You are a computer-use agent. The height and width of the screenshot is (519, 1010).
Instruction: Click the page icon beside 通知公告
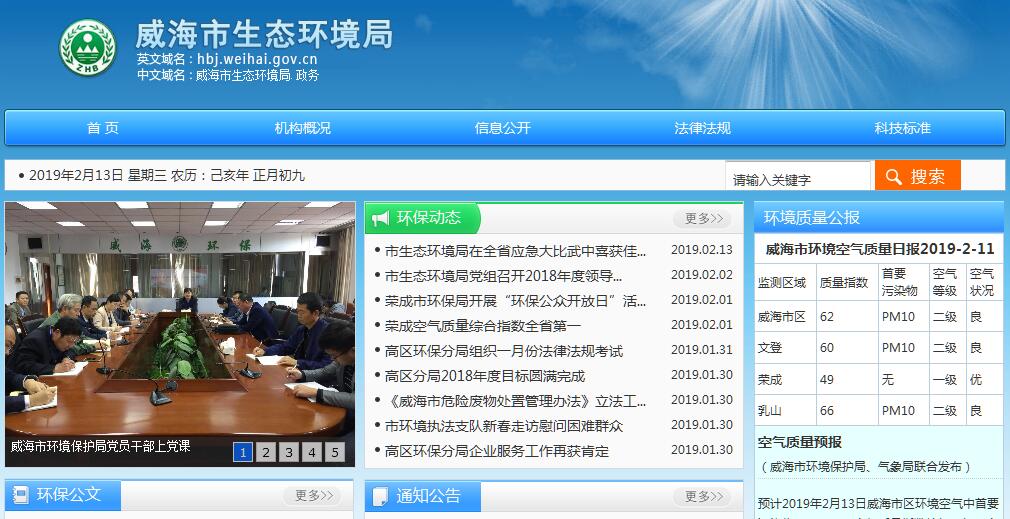381,496
